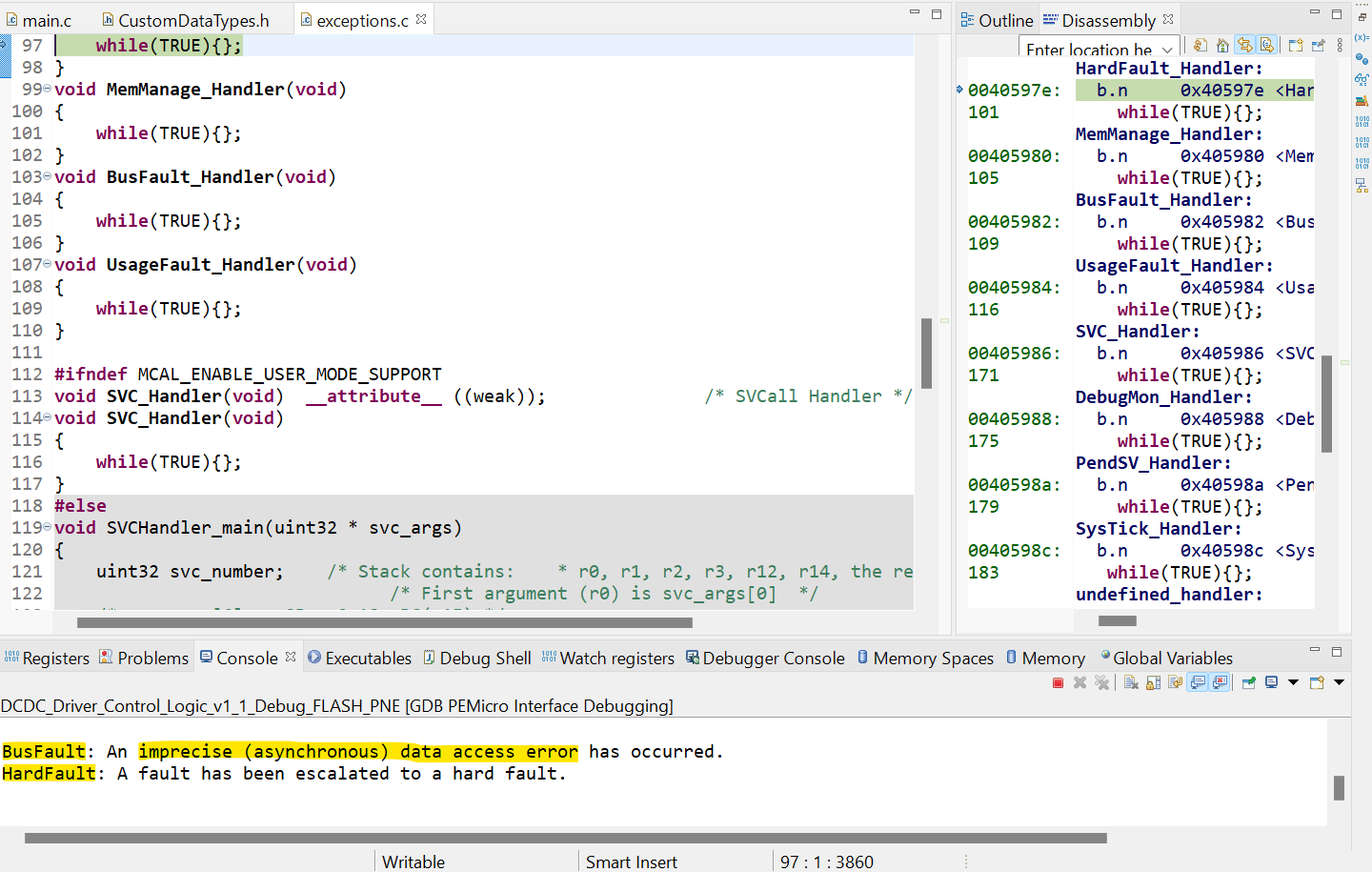Toggle show console when standard error changes
Image resolution: width=1372 pixels, height=872 pixels.
[x=1220, y=682]
